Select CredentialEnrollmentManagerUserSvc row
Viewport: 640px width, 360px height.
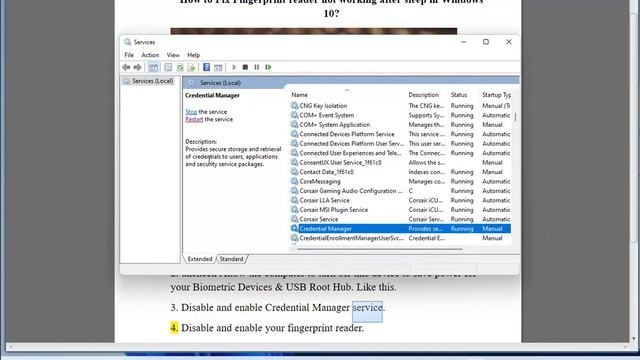pyautogui.click(x=400, y=238)
